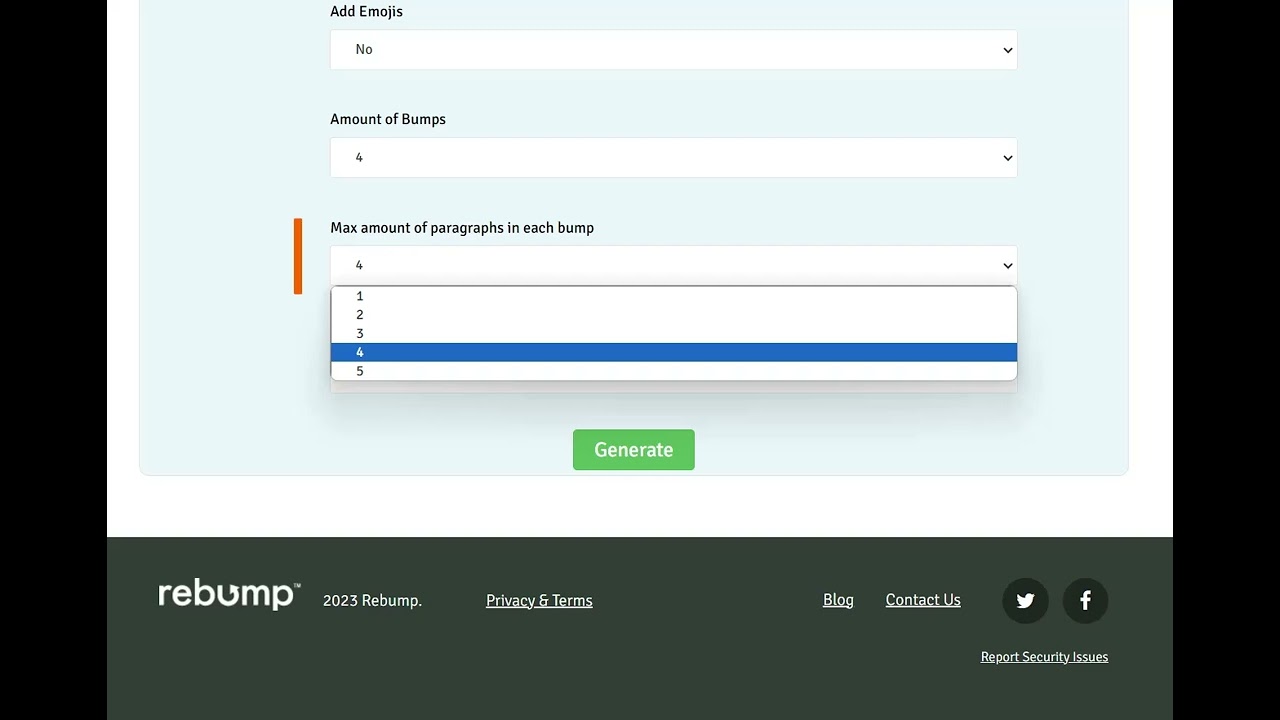Click the Amount of Bumps label

[388, 119]
